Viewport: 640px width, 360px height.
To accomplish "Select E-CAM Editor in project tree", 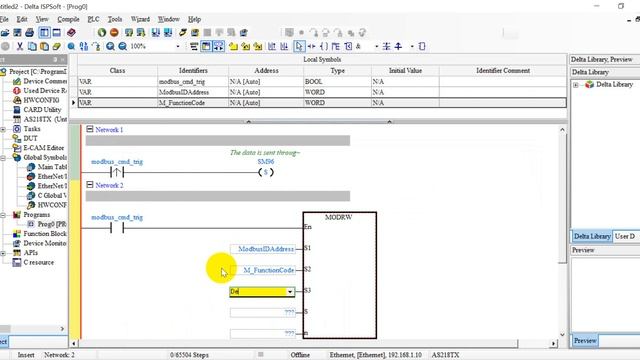I will click(x=43, y=148).
